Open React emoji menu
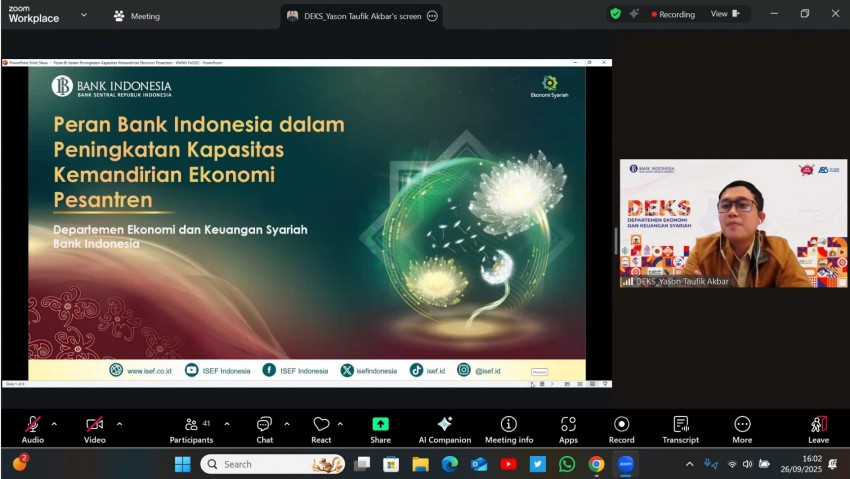Image resolution: width=850 pixels, height=479 pixels. 321,430
